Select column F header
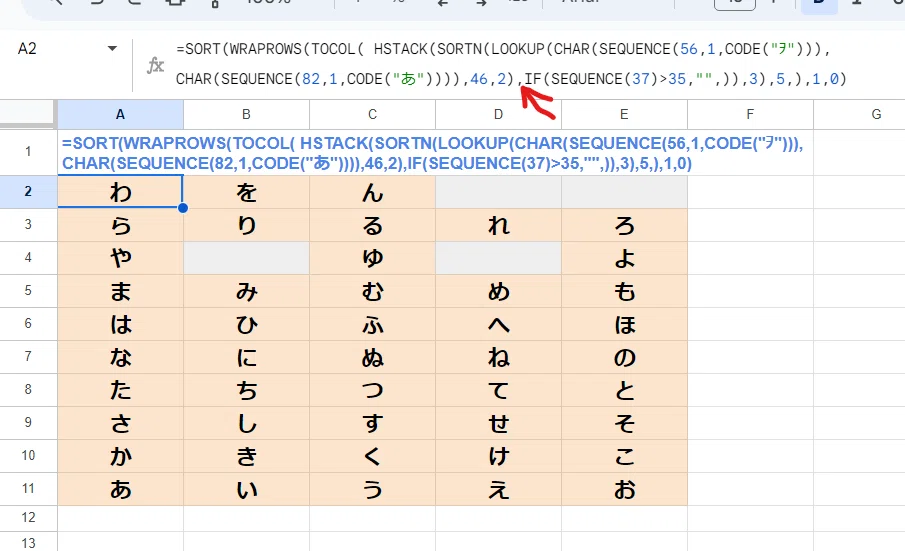 pyautogui.click(x=750, y=114)
